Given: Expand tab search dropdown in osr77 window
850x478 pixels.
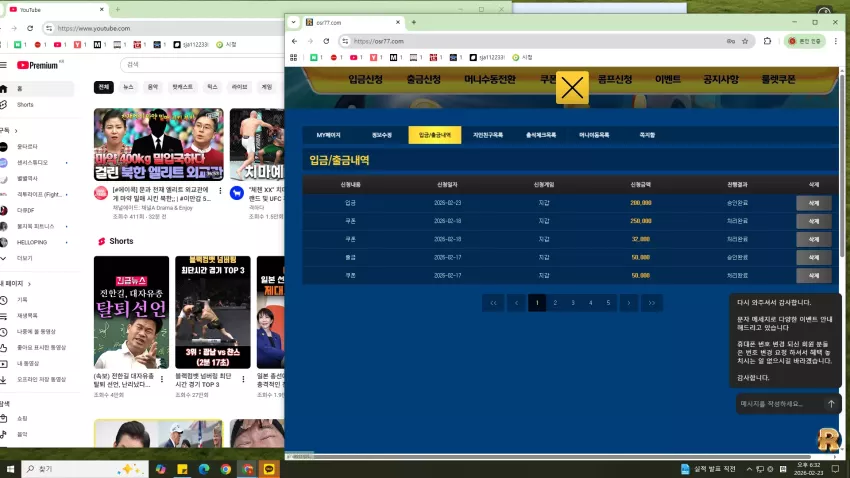Looking at the screenshot, I should coord(293,22).
